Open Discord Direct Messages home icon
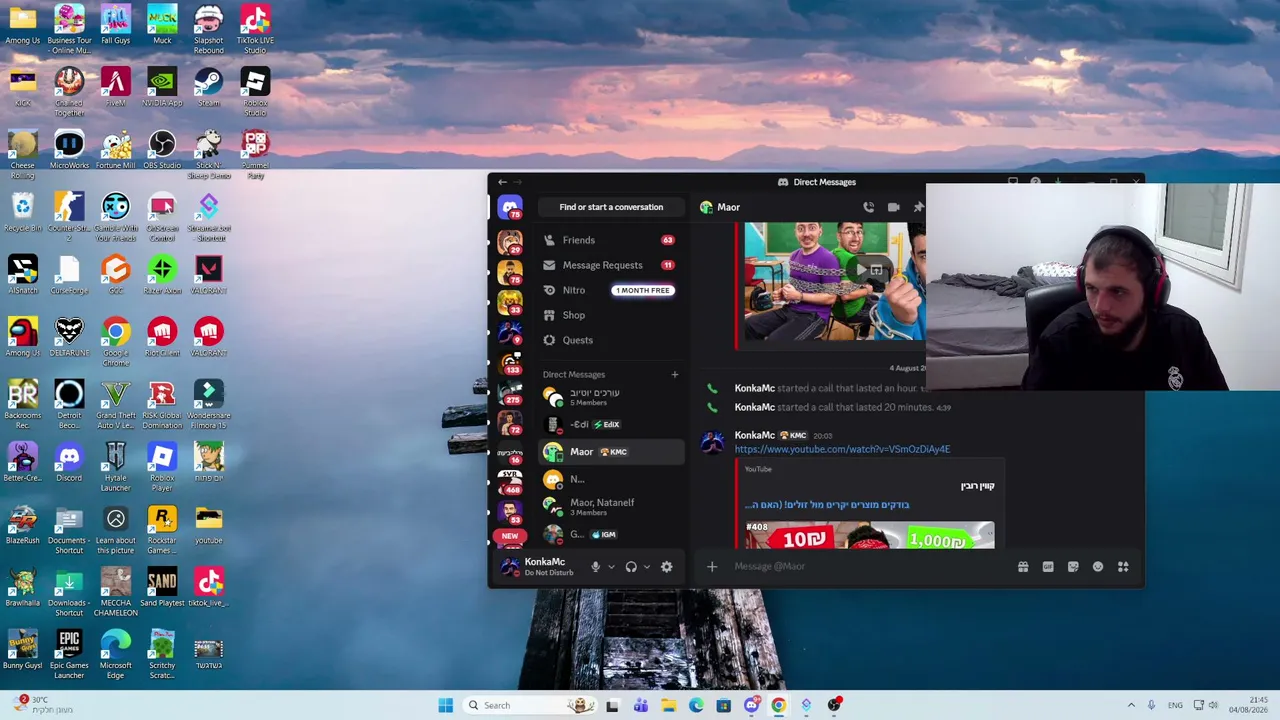 (510, 208)
